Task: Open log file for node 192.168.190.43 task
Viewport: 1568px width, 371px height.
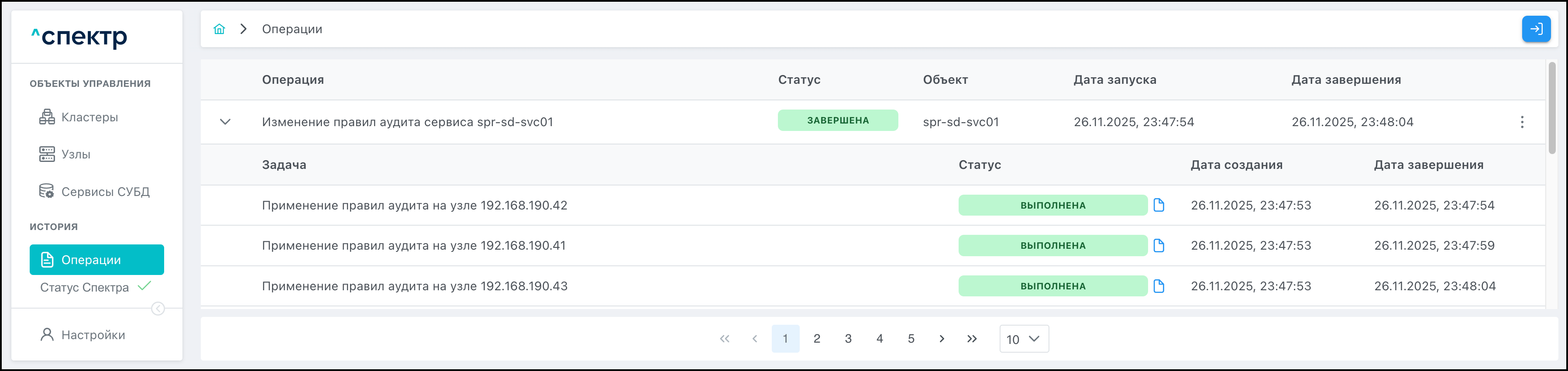Action: point(1159,286)
